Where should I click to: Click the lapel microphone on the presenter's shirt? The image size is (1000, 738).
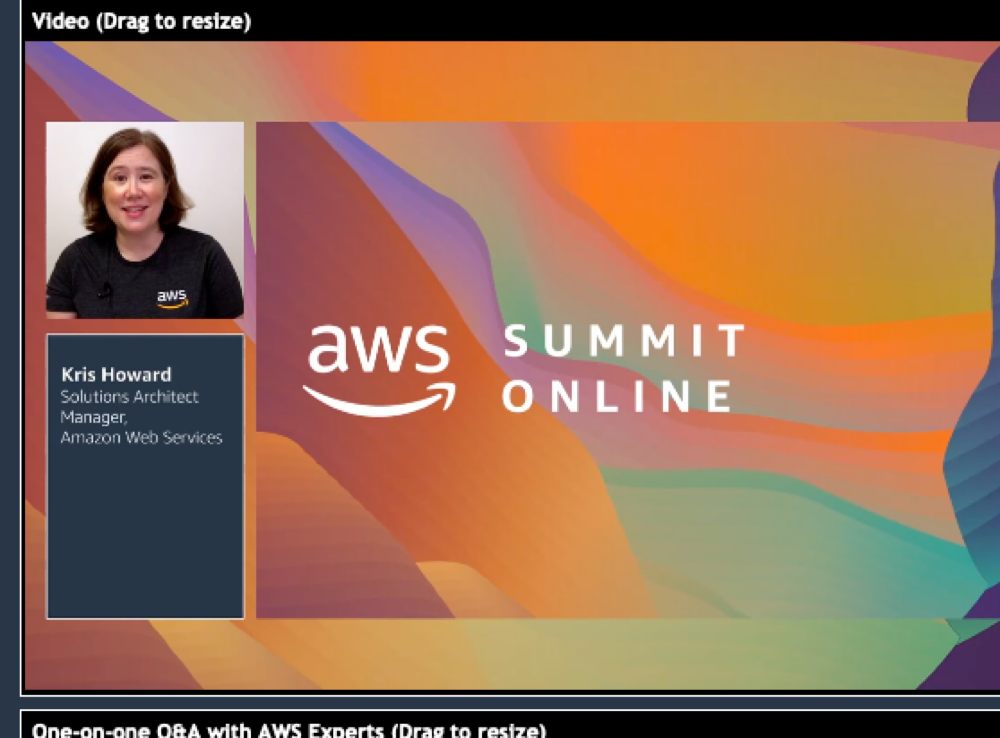click(104, 291)
